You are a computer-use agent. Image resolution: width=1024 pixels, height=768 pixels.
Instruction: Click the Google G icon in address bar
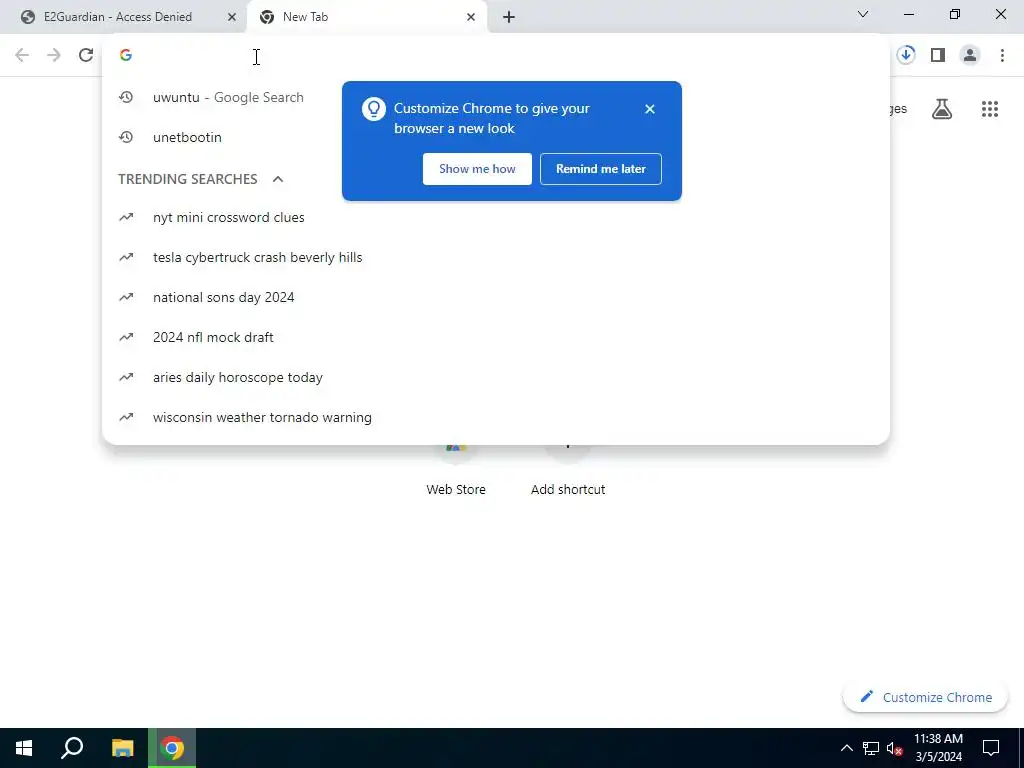pyautogui.click(x=126, y=56)
